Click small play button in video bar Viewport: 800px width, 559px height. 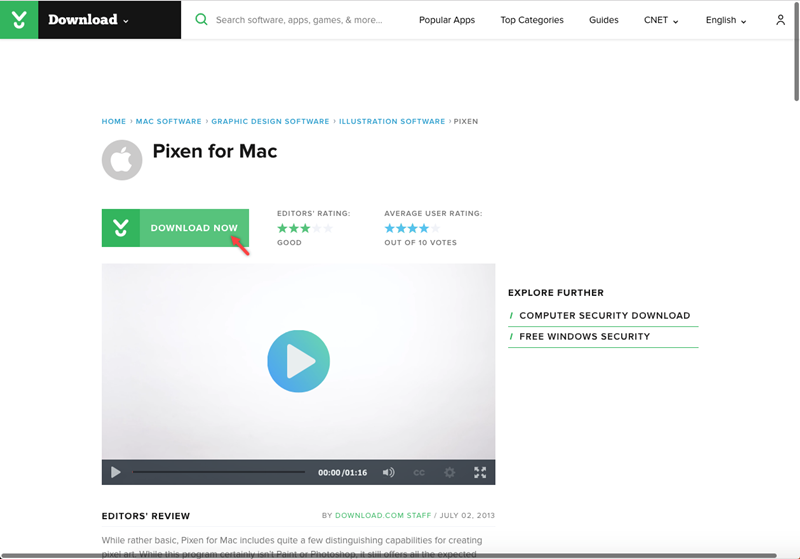click(116, 472)
